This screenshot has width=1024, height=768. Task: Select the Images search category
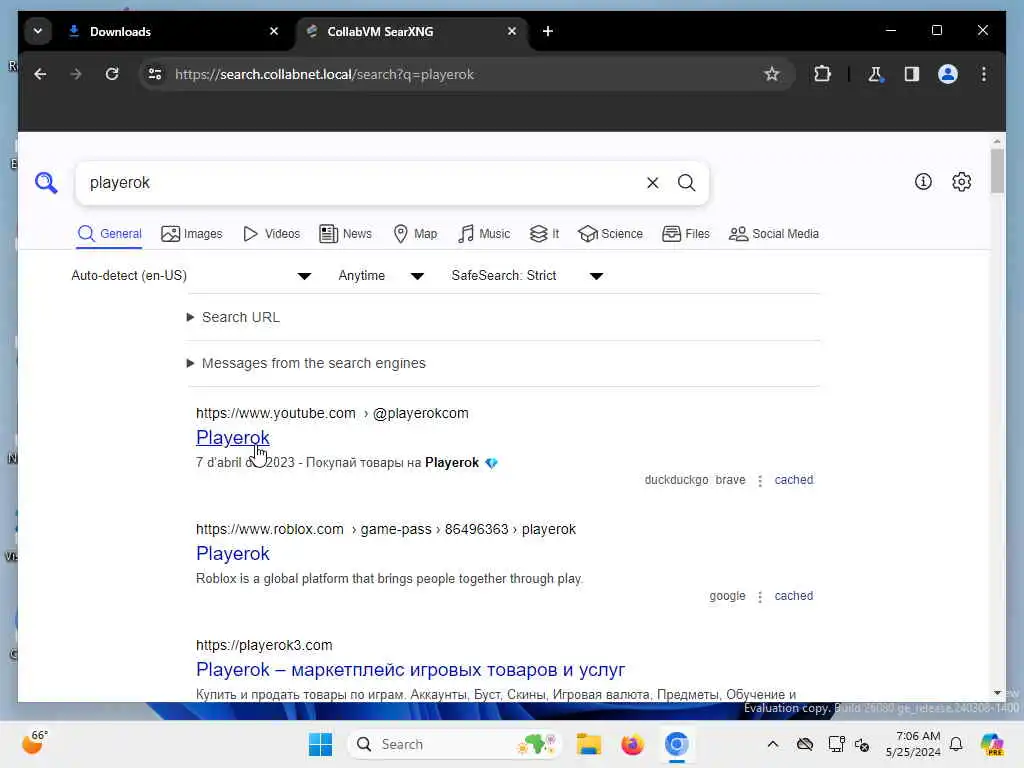(191, 234)
